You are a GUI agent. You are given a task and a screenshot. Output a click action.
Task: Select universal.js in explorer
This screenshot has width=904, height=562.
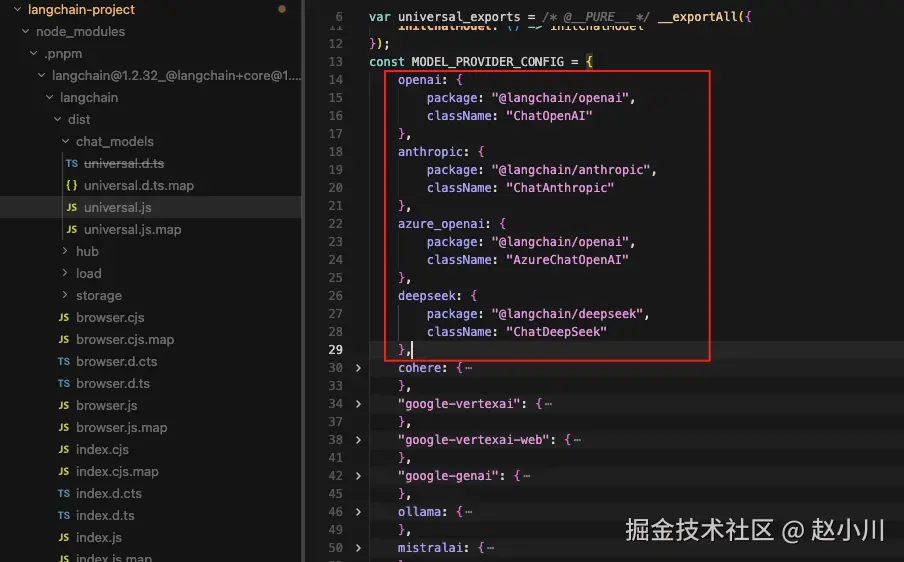tap(118, 208)
